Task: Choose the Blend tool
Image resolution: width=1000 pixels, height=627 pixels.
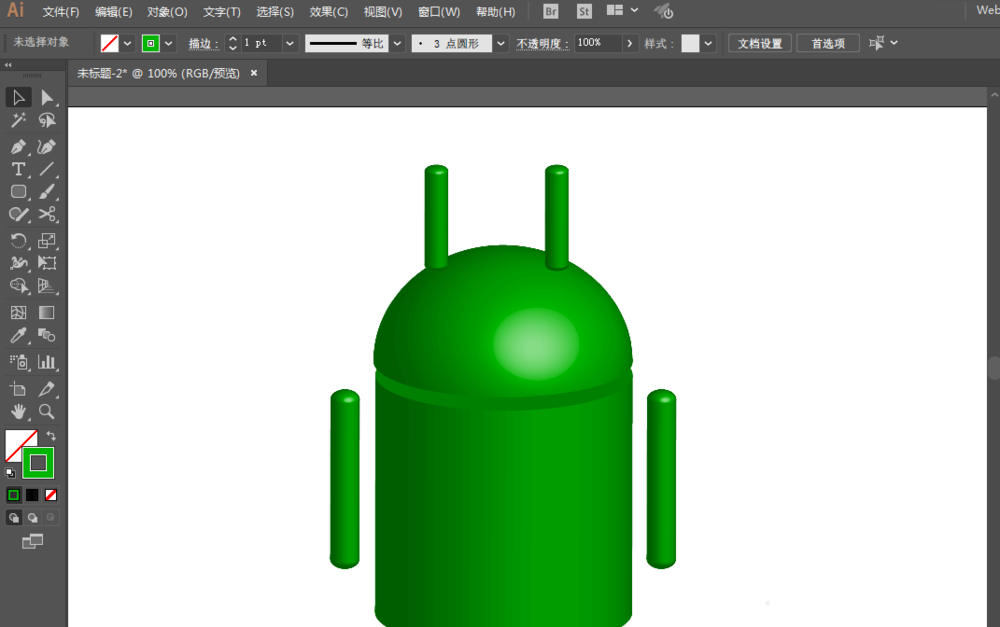Action: (x=47, y=336)
